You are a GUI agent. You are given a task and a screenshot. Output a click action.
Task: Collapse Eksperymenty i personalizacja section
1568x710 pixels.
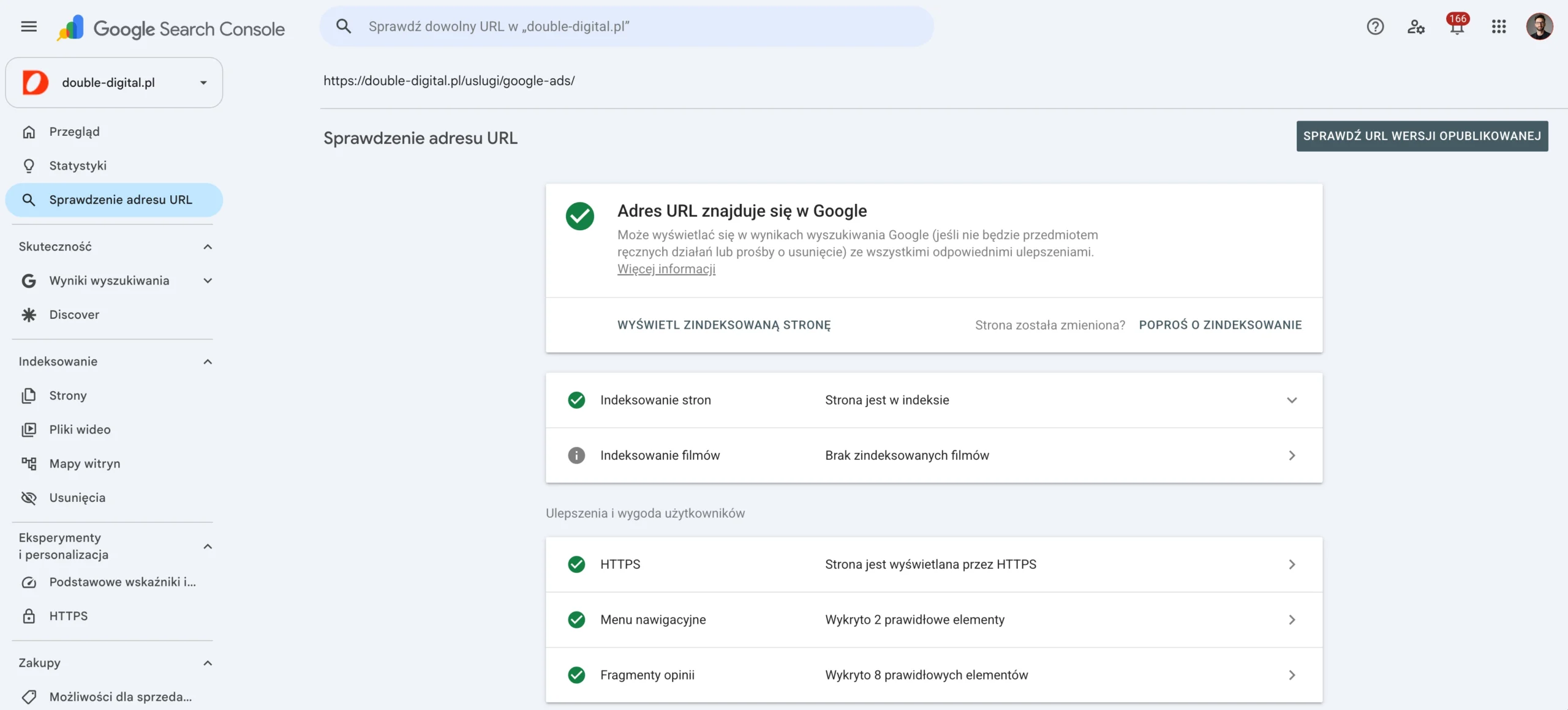208,547
